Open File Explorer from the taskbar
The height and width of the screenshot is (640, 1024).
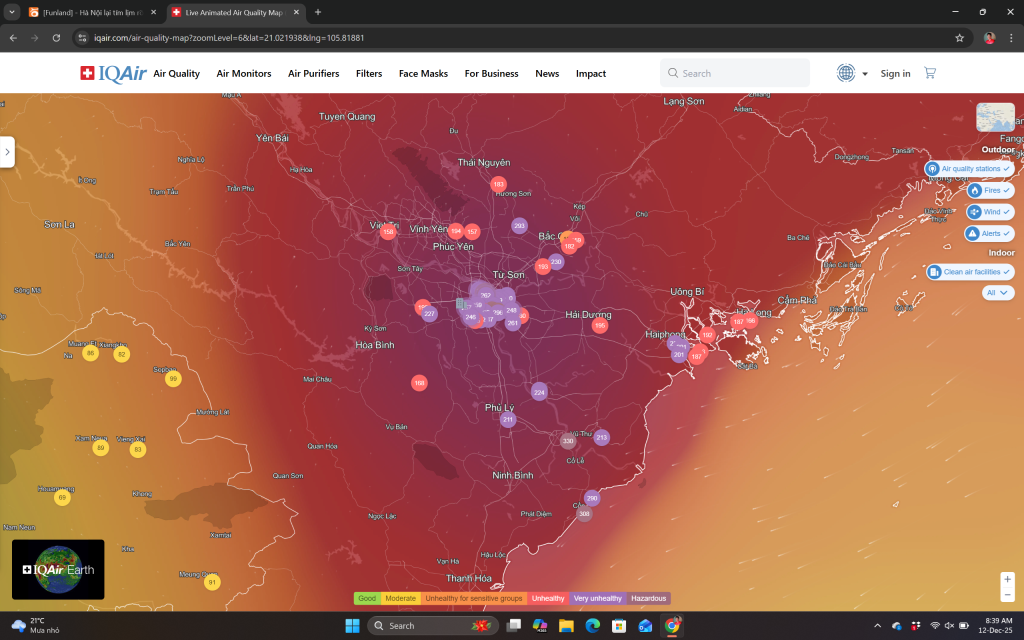[x=565, y=626]
